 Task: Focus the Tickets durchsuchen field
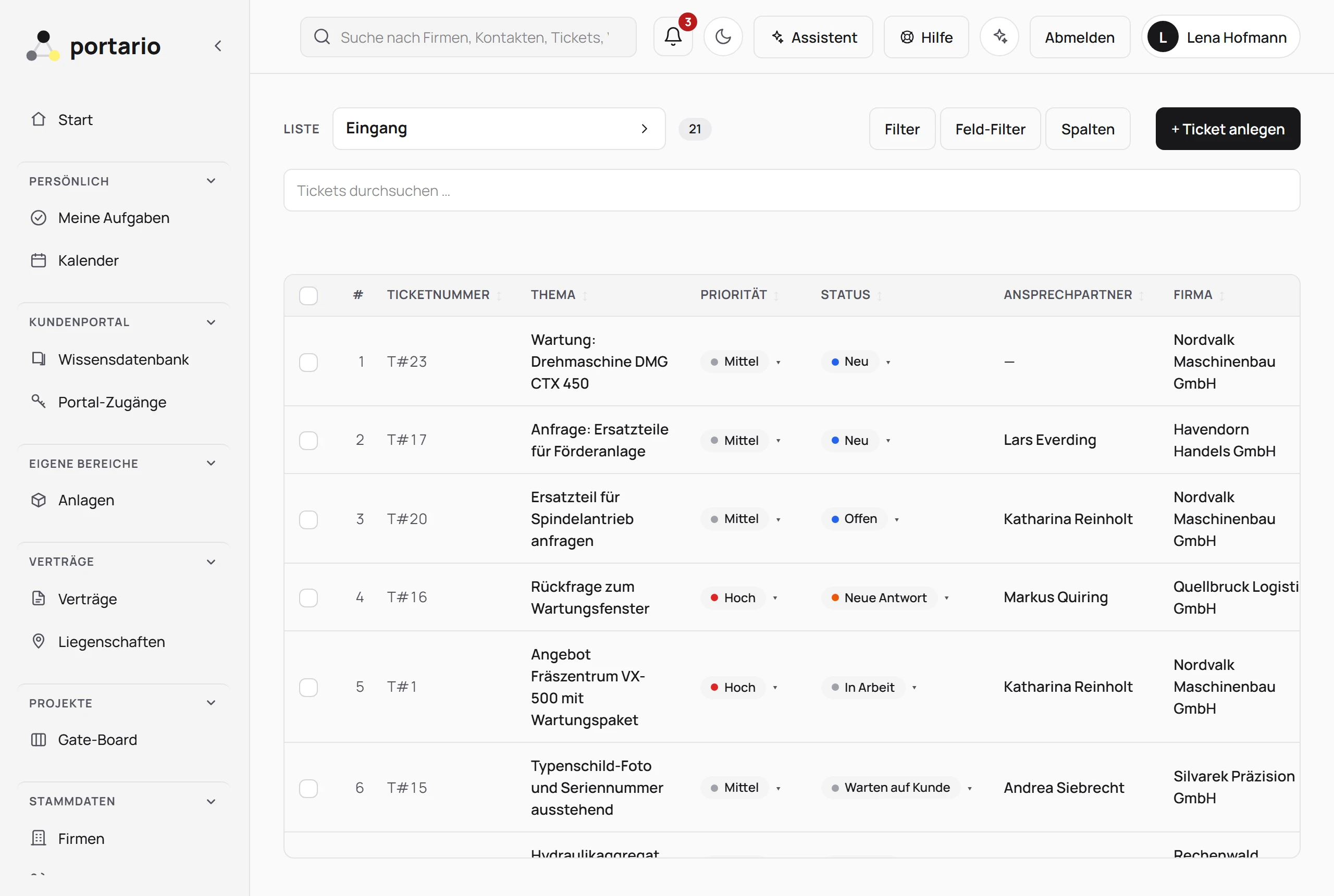792,190
